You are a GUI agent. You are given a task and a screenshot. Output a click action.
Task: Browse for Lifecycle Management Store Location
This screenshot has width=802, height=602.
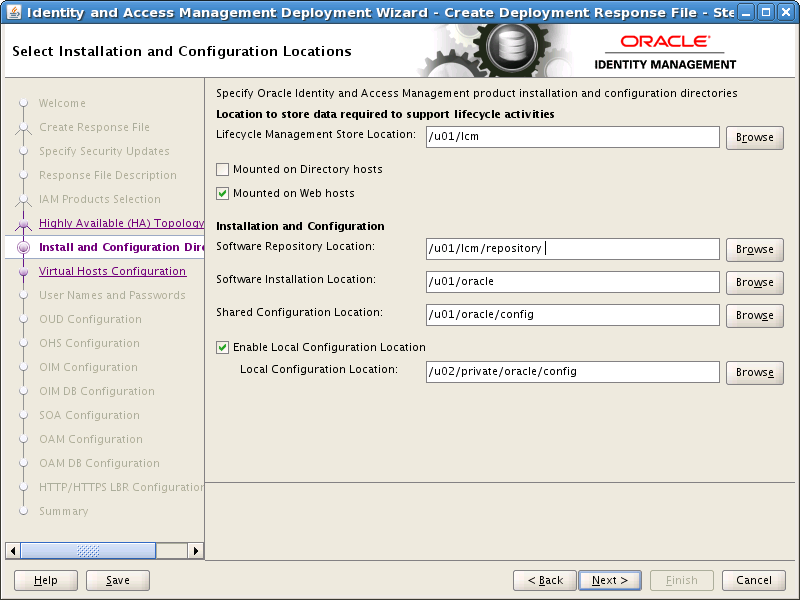pos(754,138)
